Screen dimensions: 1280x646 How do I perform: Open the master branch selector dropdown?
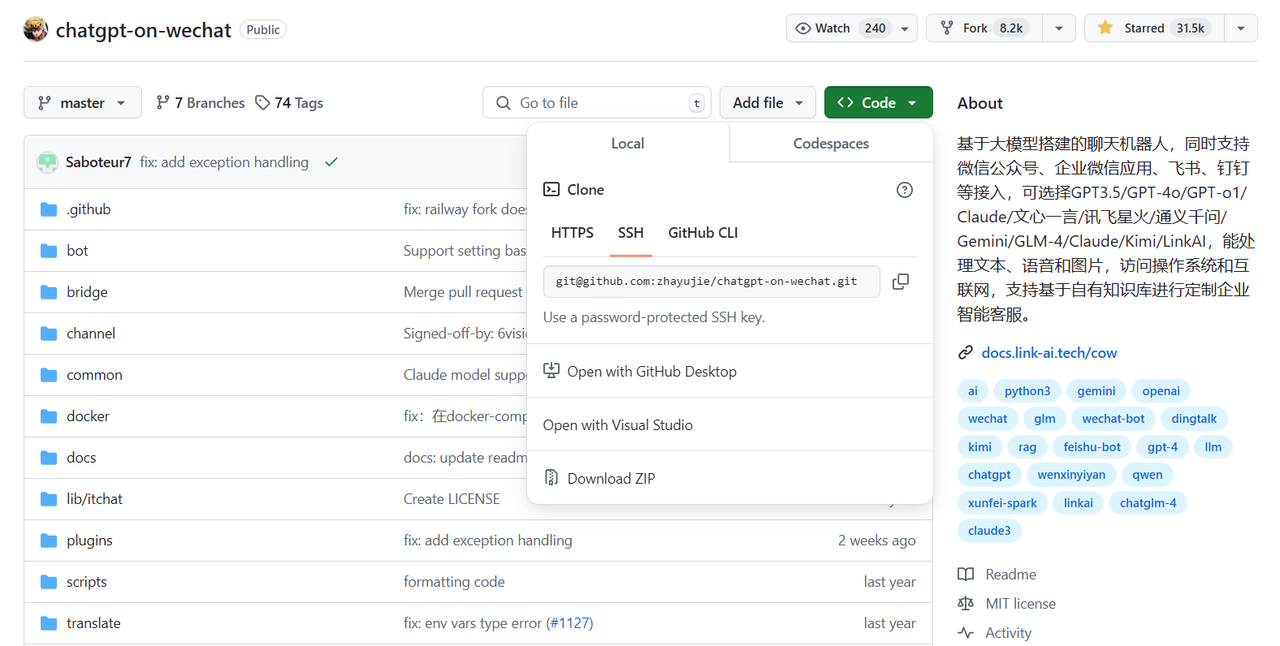click(x=83, y=103)
